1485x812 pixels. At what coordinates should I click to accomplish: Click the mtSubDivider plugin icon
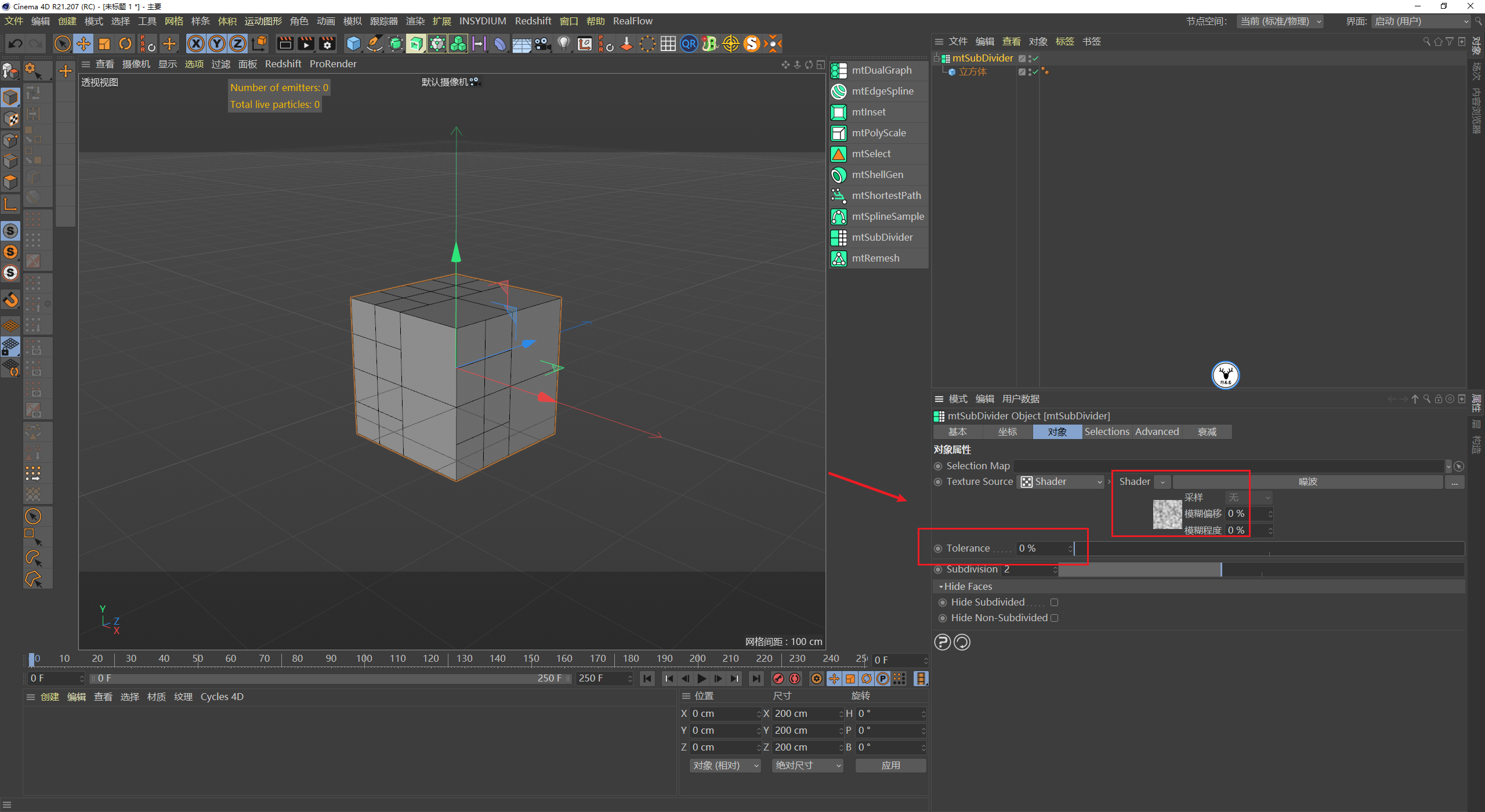tap(839, 237)
